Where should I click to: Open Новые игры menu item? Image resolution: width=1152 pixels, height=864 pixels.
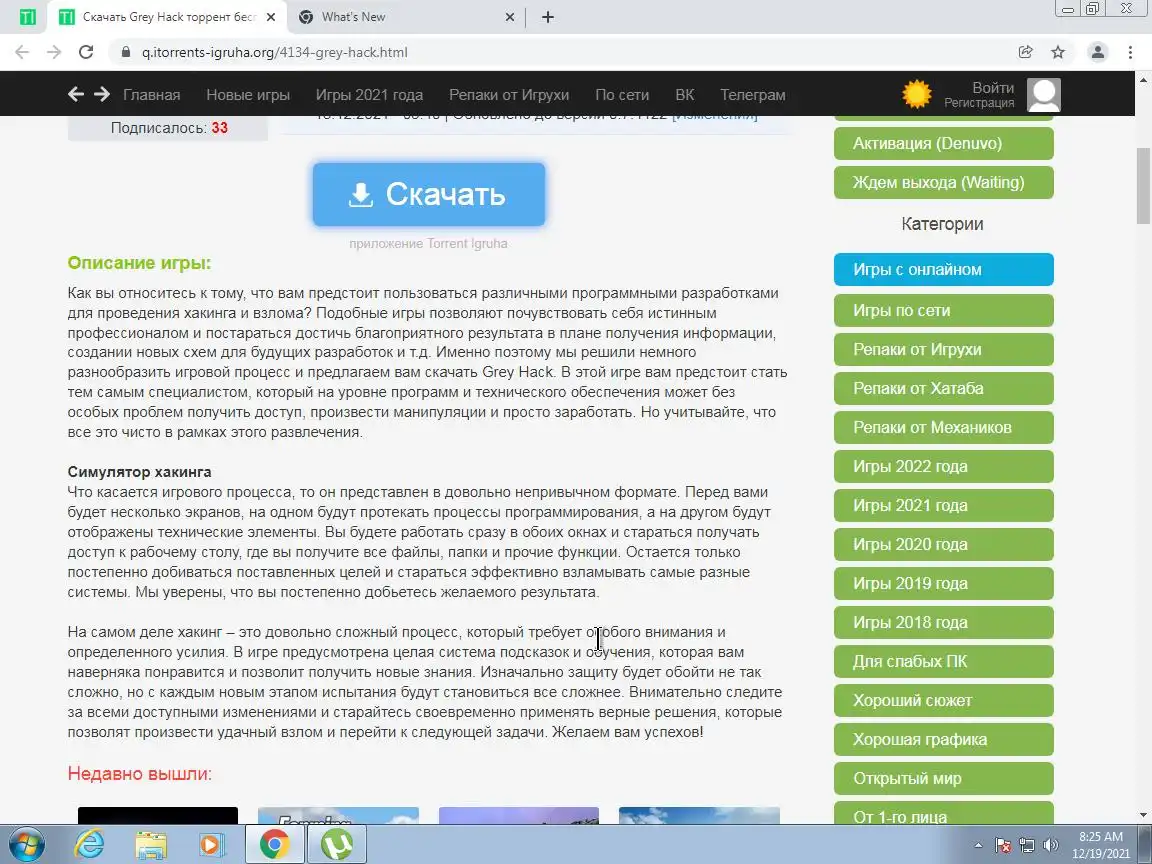click(248, 95)
